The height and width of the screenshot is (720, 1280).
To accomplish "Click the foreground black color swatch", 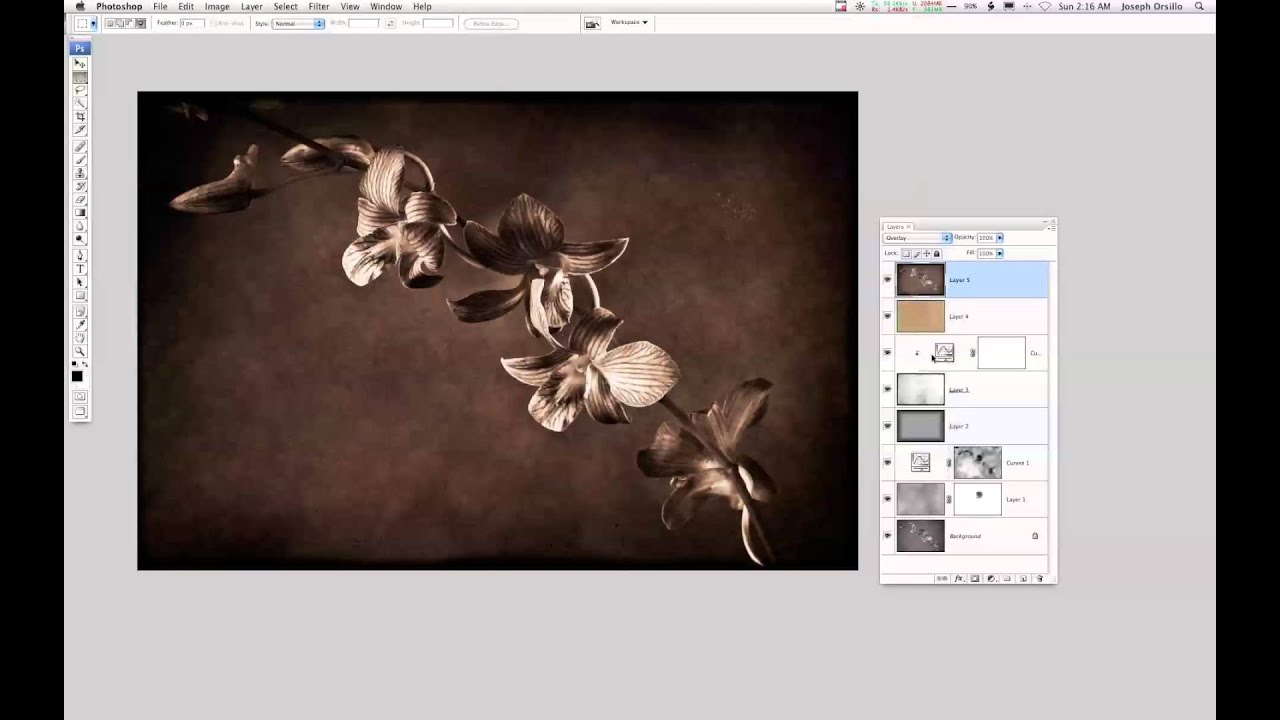I will [77, 376].
